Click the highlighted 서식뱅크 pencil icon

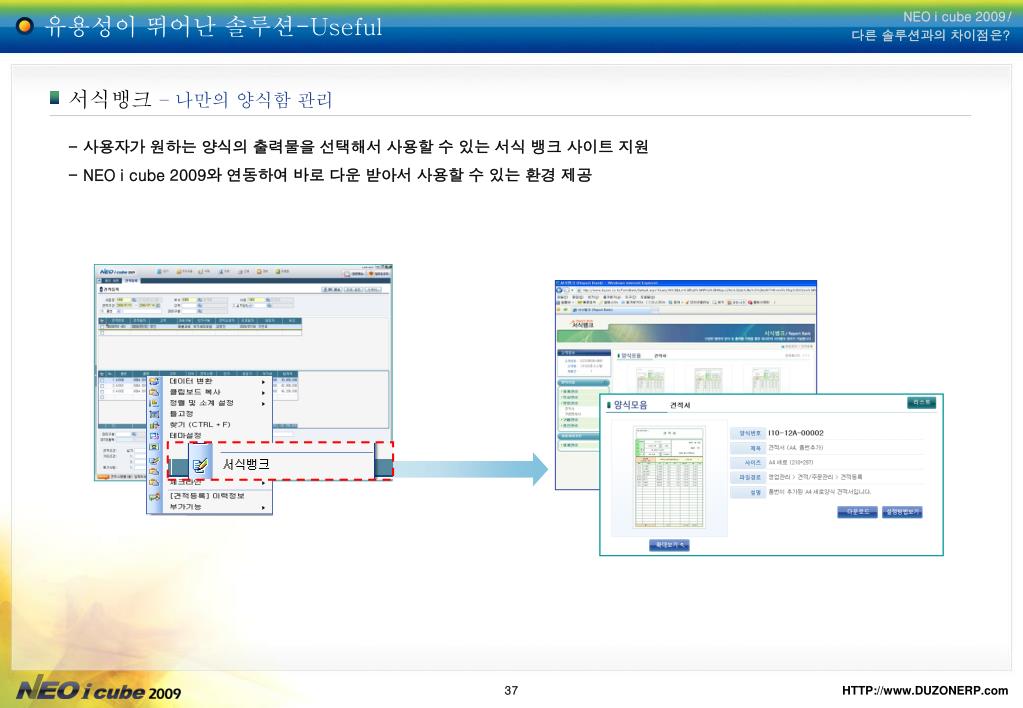point(200,465)
